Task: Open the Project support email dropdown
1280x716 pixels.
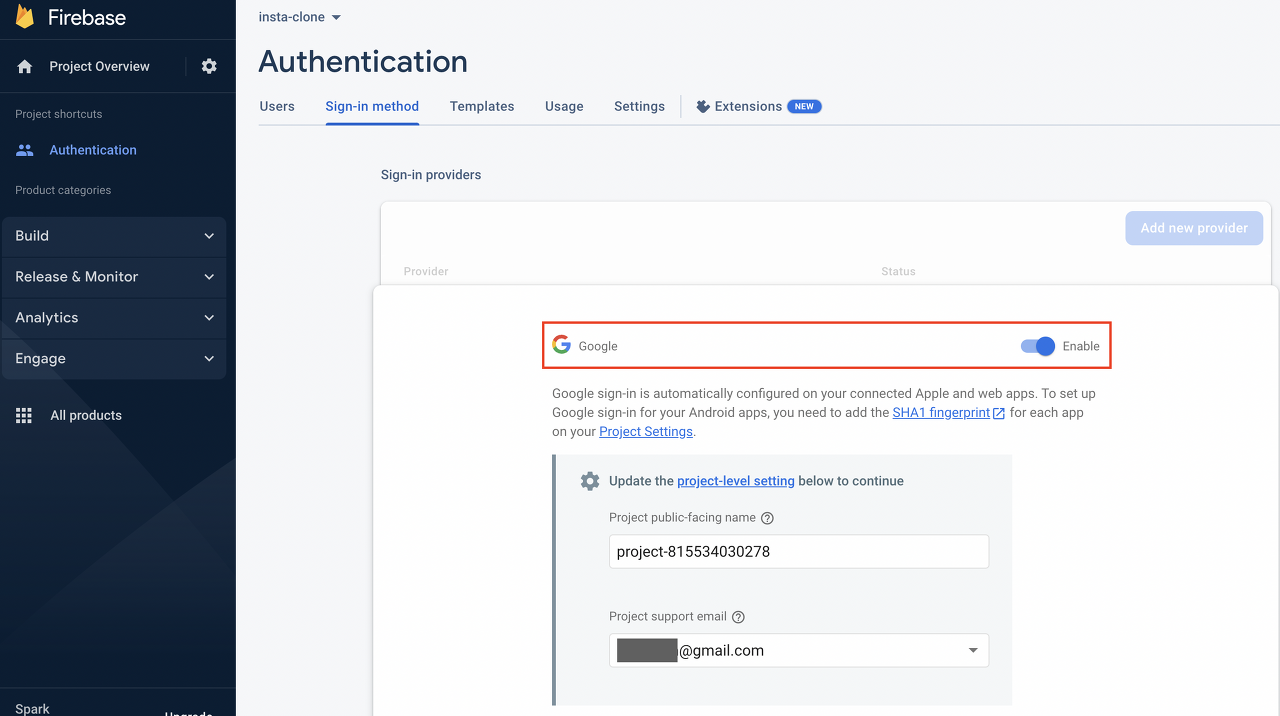Action: tap(799, 650)
